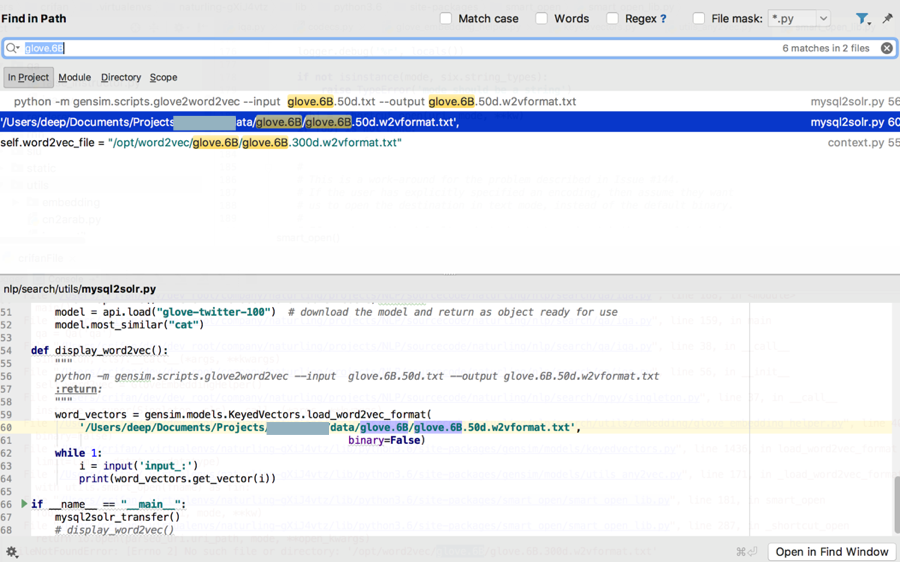Viewport: 900px width, 562px height.
Task: Clear search text with the X icon
Action: (x=887, y=48)
